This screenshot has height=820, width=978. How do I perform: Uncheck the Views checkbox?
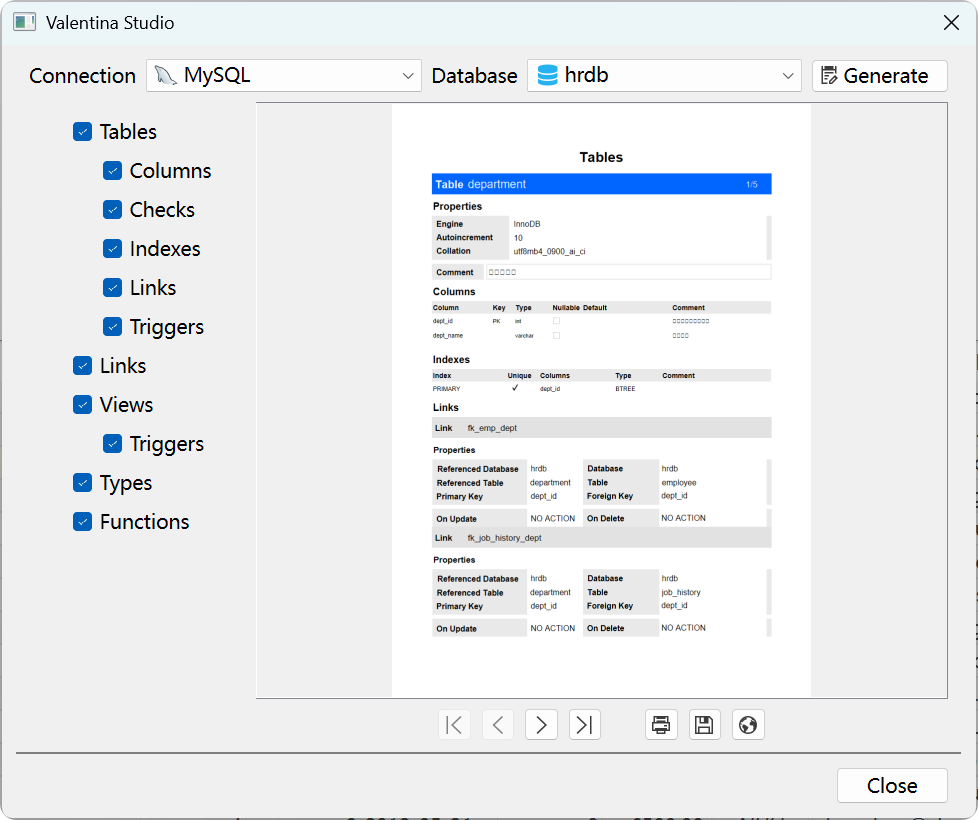click(82, 405)
